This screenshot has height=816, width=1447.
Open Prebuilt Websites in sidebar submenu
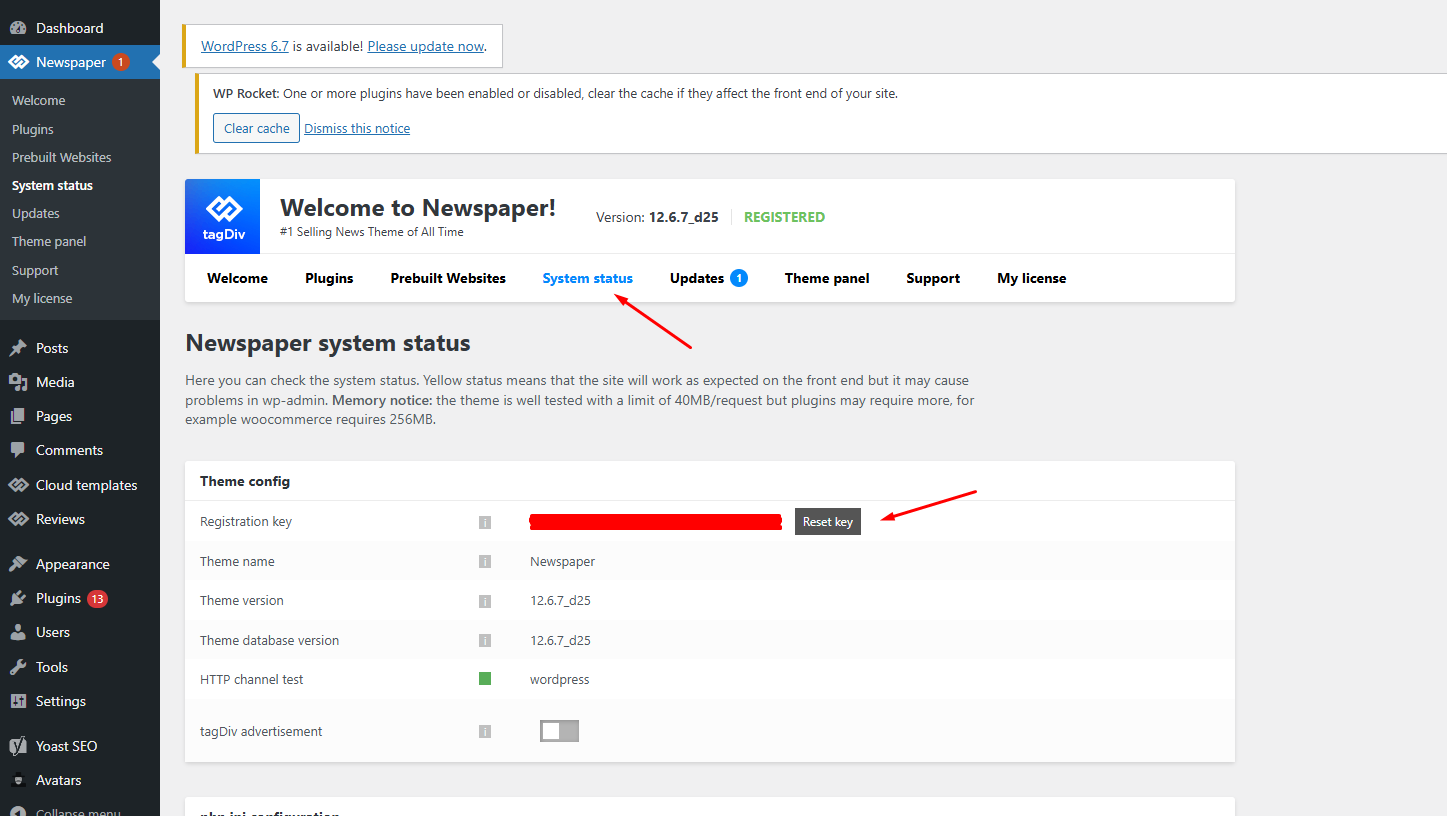pos(62,157)
